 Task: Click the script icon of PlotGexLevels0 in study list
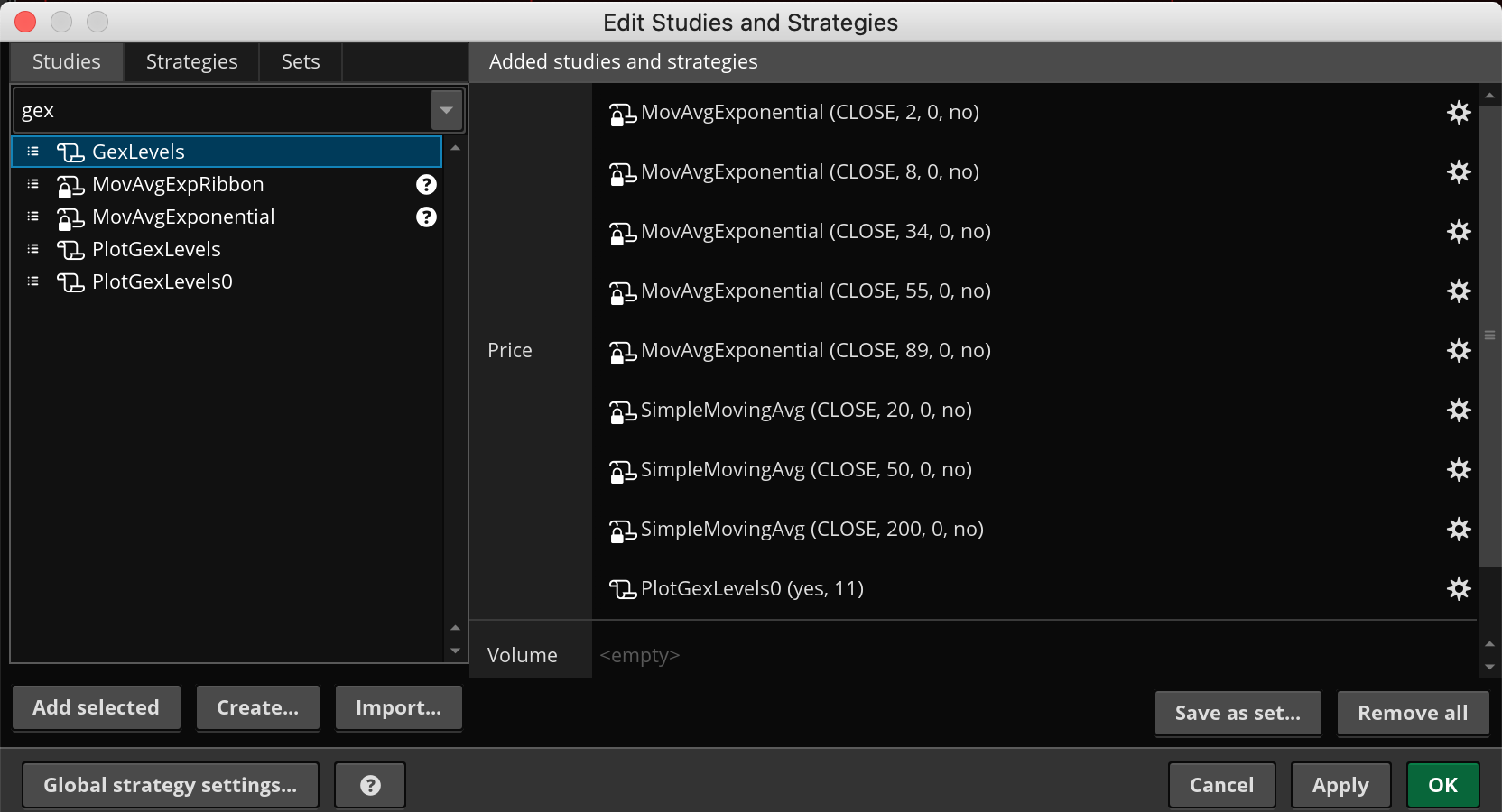[x=70, y=282]
